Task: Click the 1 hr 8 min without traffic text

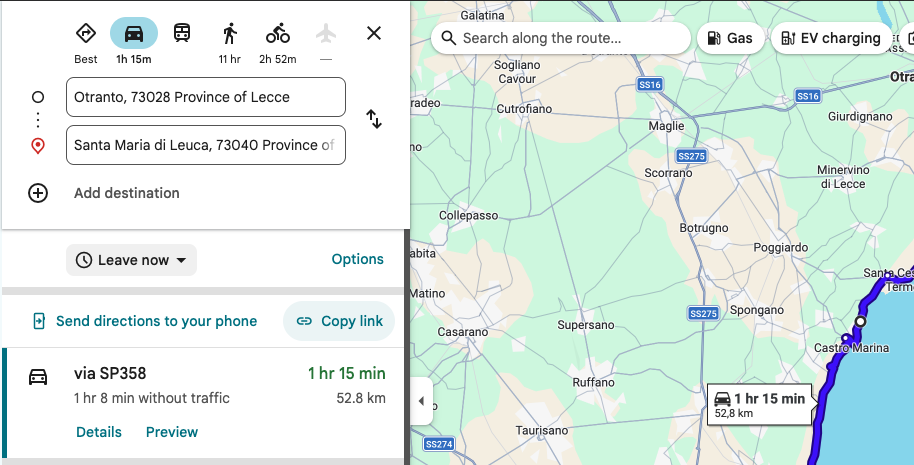Action: (x=152, y=398)
